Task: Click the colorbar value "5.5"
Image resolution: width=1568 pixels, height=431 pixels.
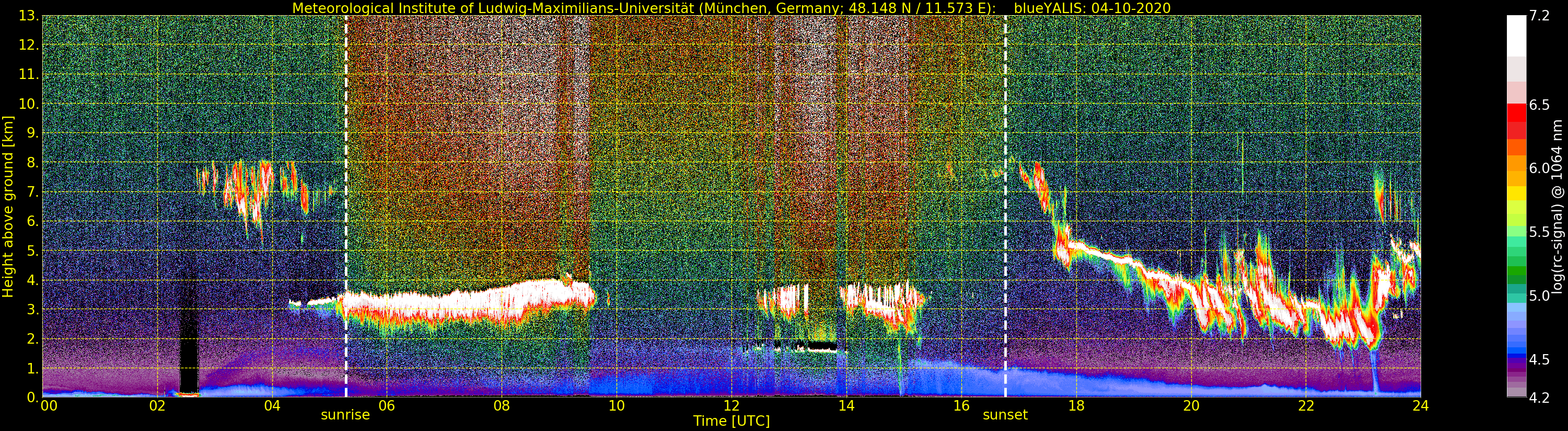Action: click(x=1539, y=232)
